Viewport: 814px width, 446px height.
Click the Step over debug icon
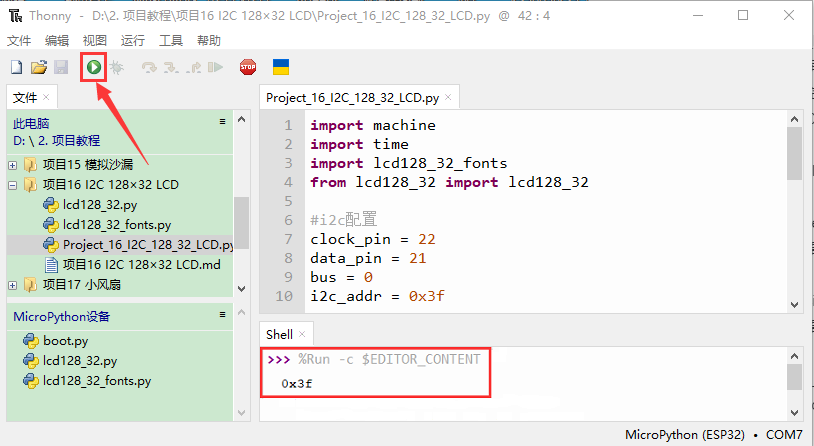149,68
